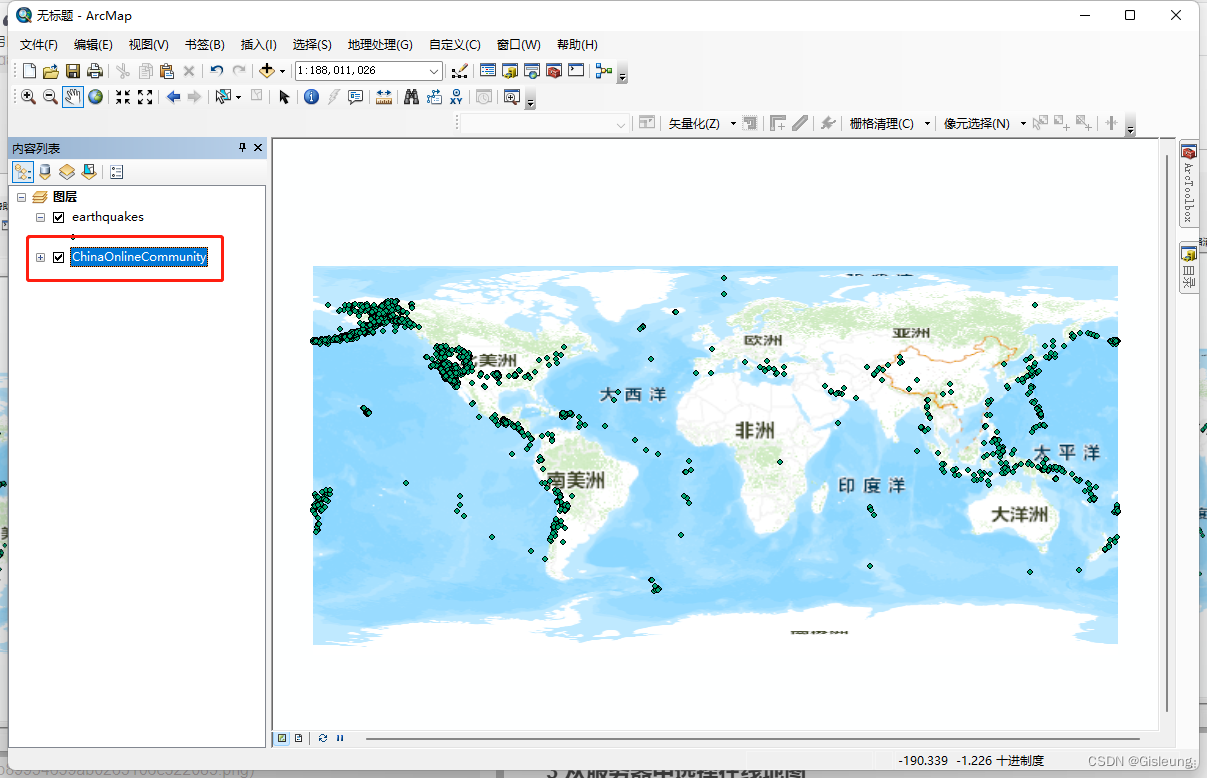The height and width of the screenshot is (778, 1207).
Task: Switch to Data View at map bottom
Action: click(x=282, y=738)
